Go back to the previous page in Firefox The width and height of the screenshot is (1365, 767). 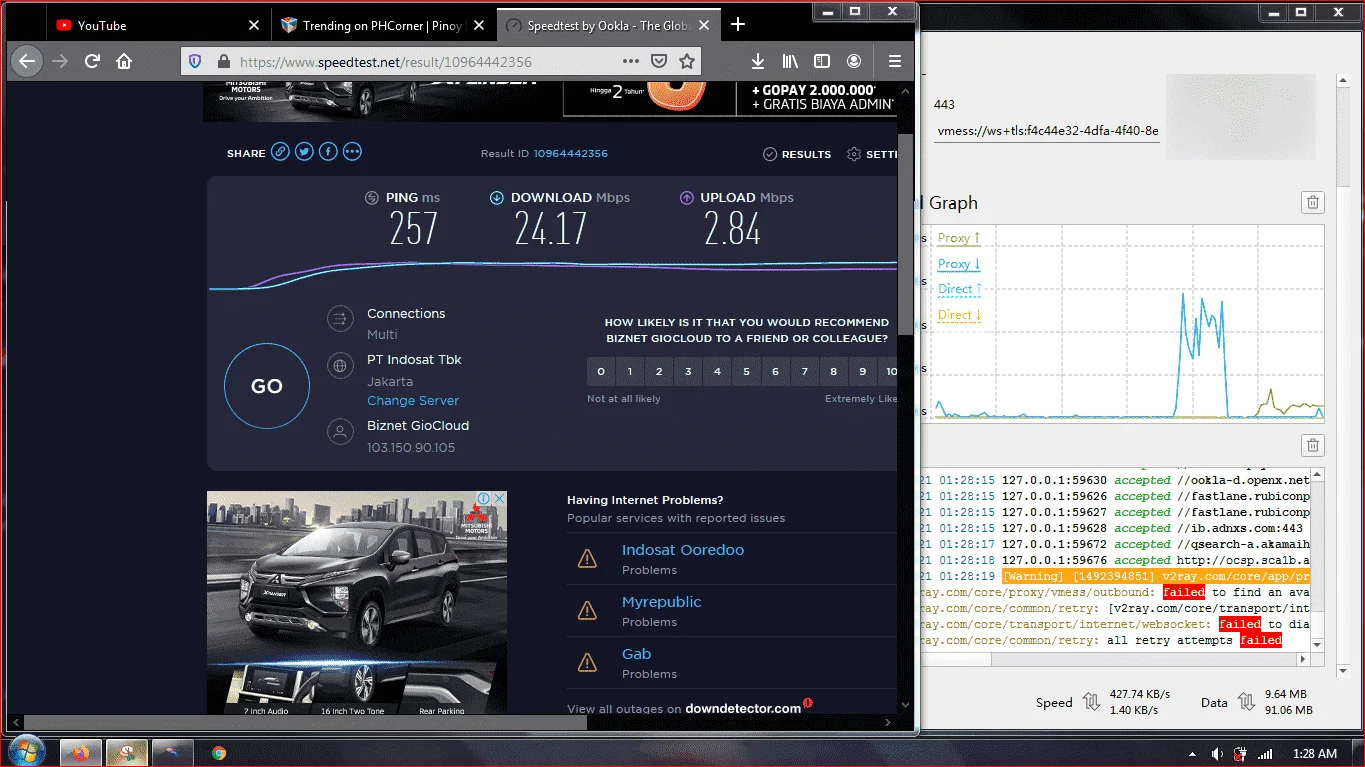pyautogui.click(x=27, y=61)
